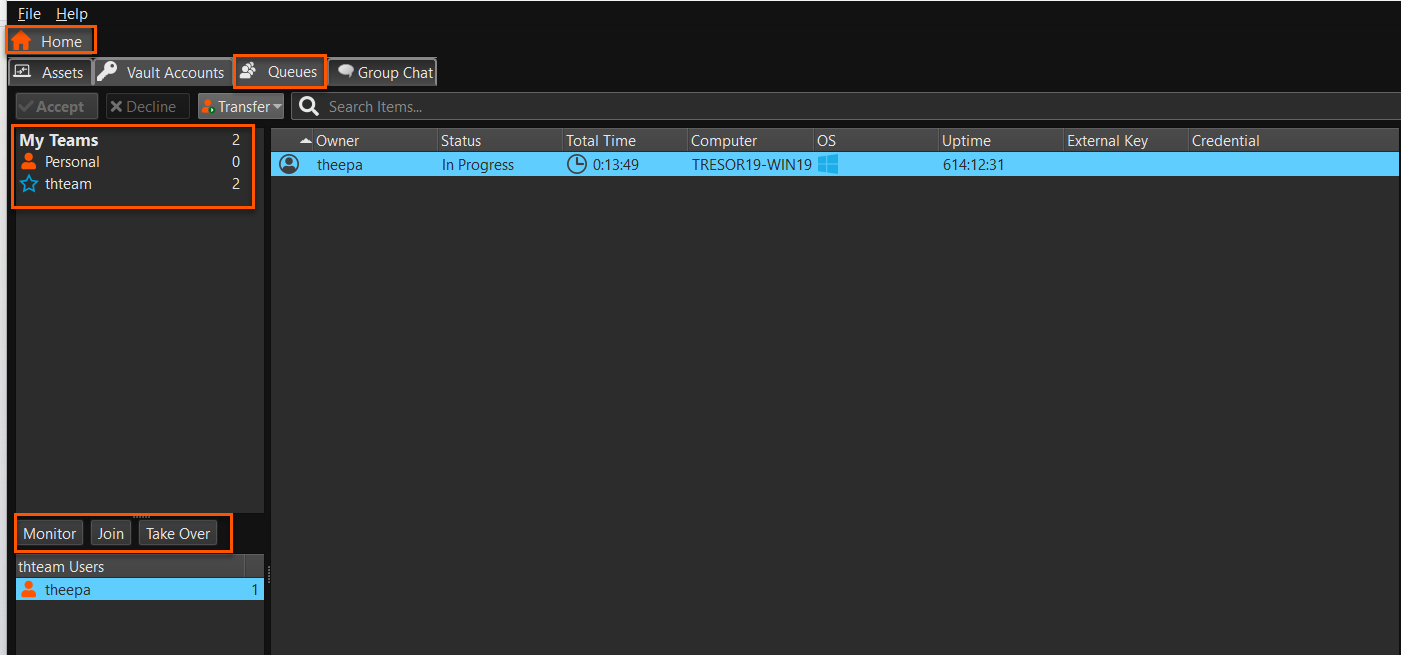Open the File menu

click(27, 13)
